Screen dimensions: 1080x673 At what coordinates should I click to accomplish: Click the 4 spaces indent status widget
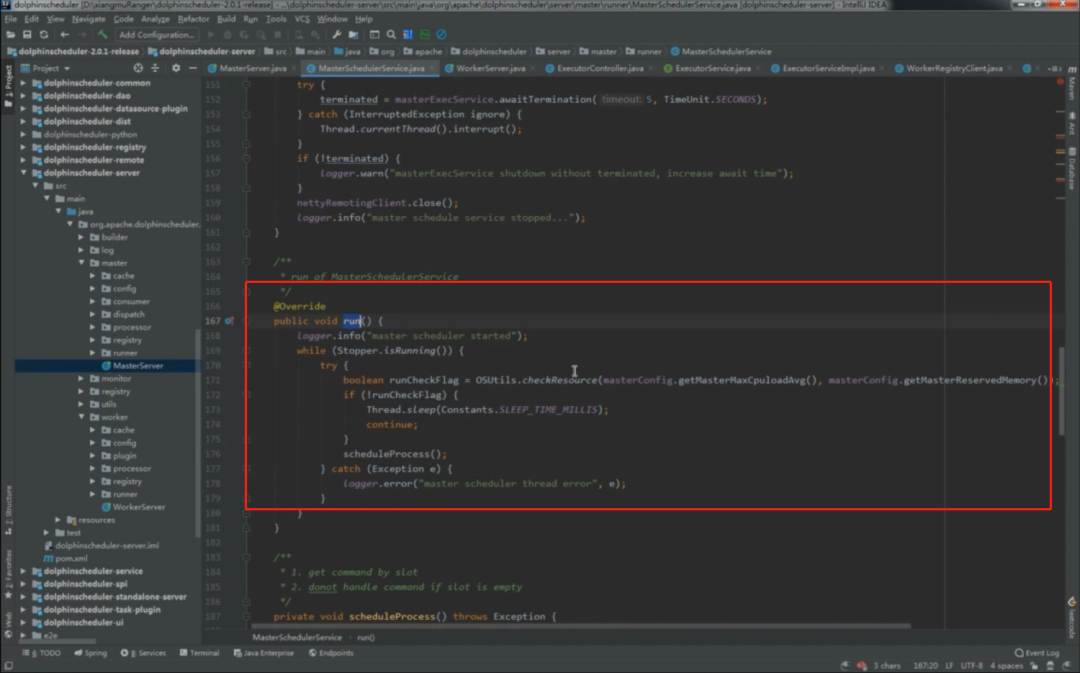click(1006, 666)
